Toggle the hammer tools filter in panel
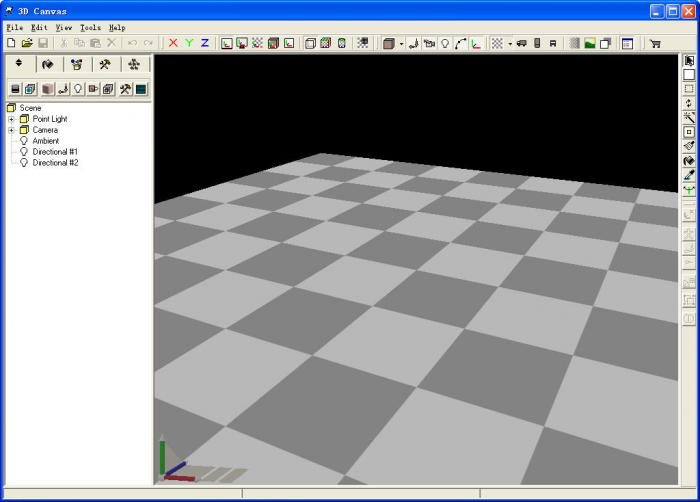 click(125, 89)
